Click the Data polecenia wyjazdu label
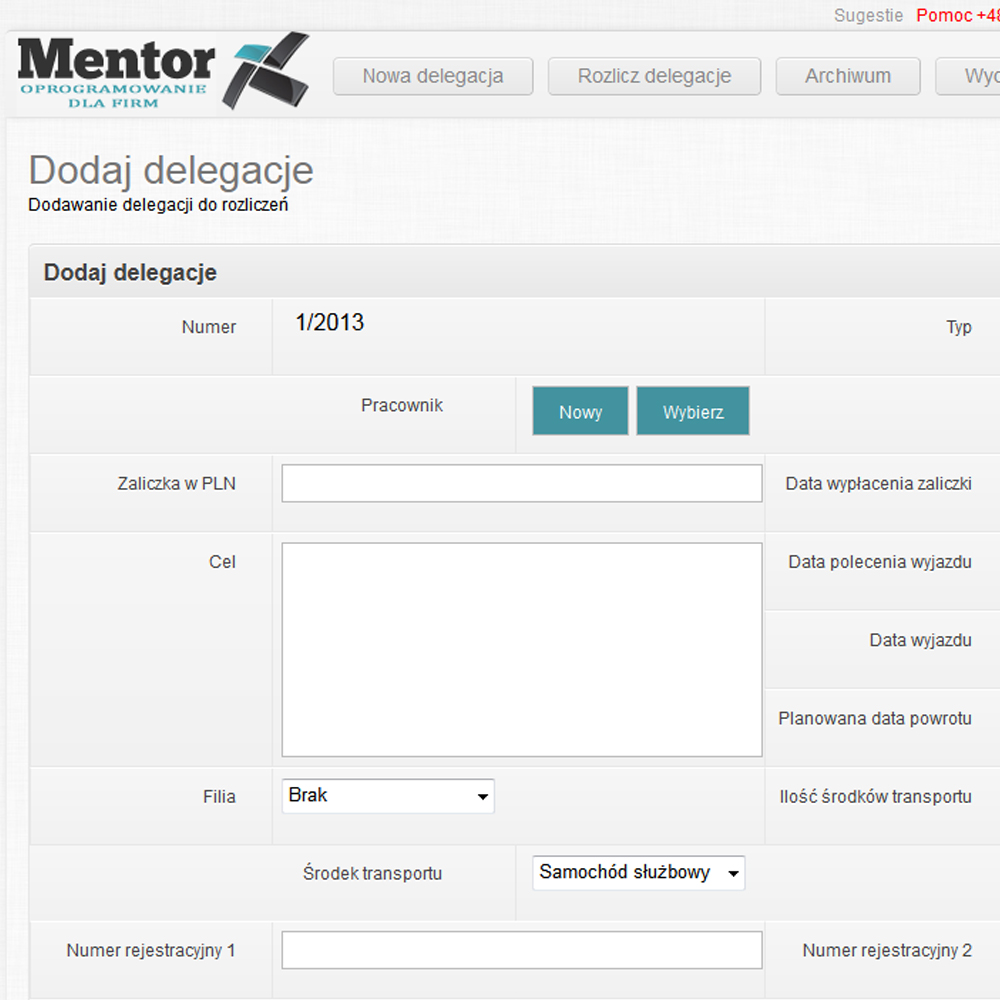Image resolution: width=1000 pixels, height=1000 pixels. coord(879,562)
